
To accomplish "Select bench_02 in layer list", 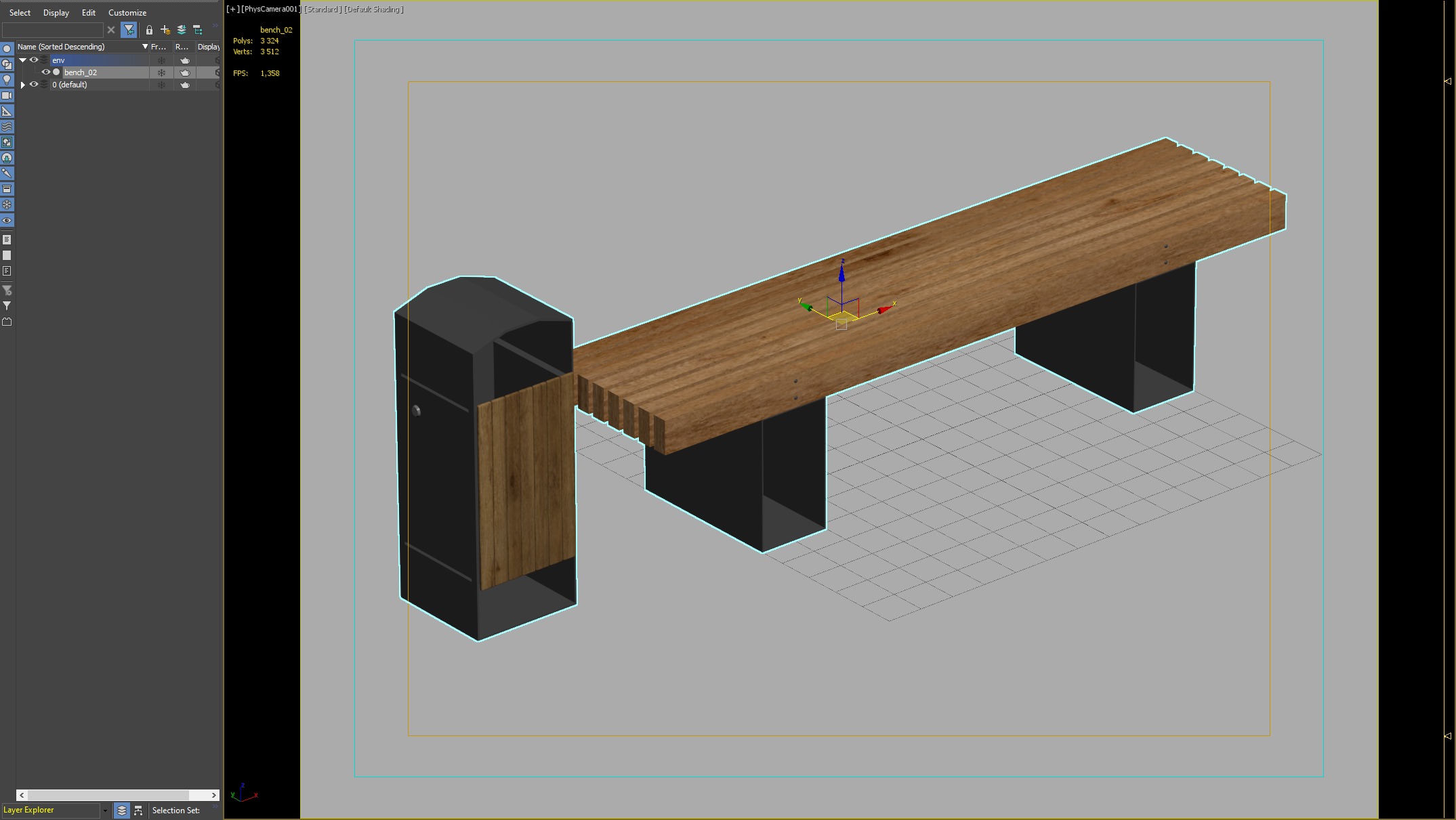I will pyautogui.click(x=106, y=72).
